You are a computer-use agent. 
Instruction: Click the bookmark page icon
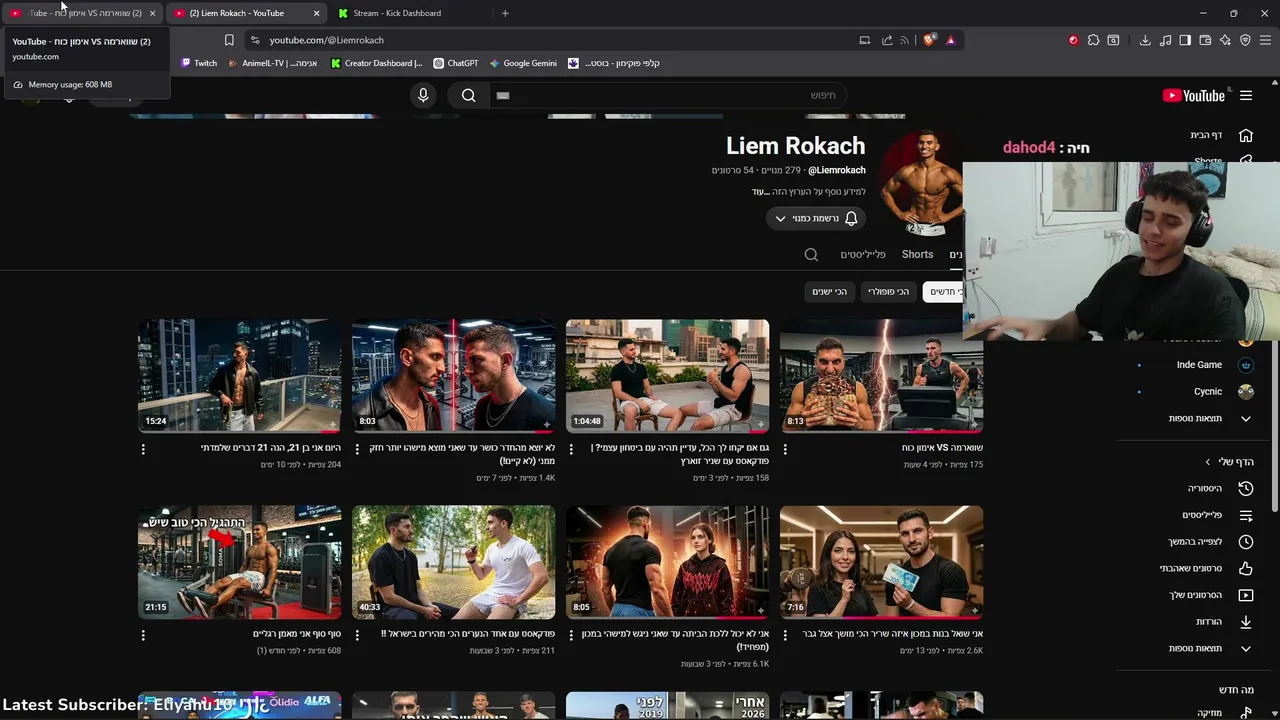point(229,40)
